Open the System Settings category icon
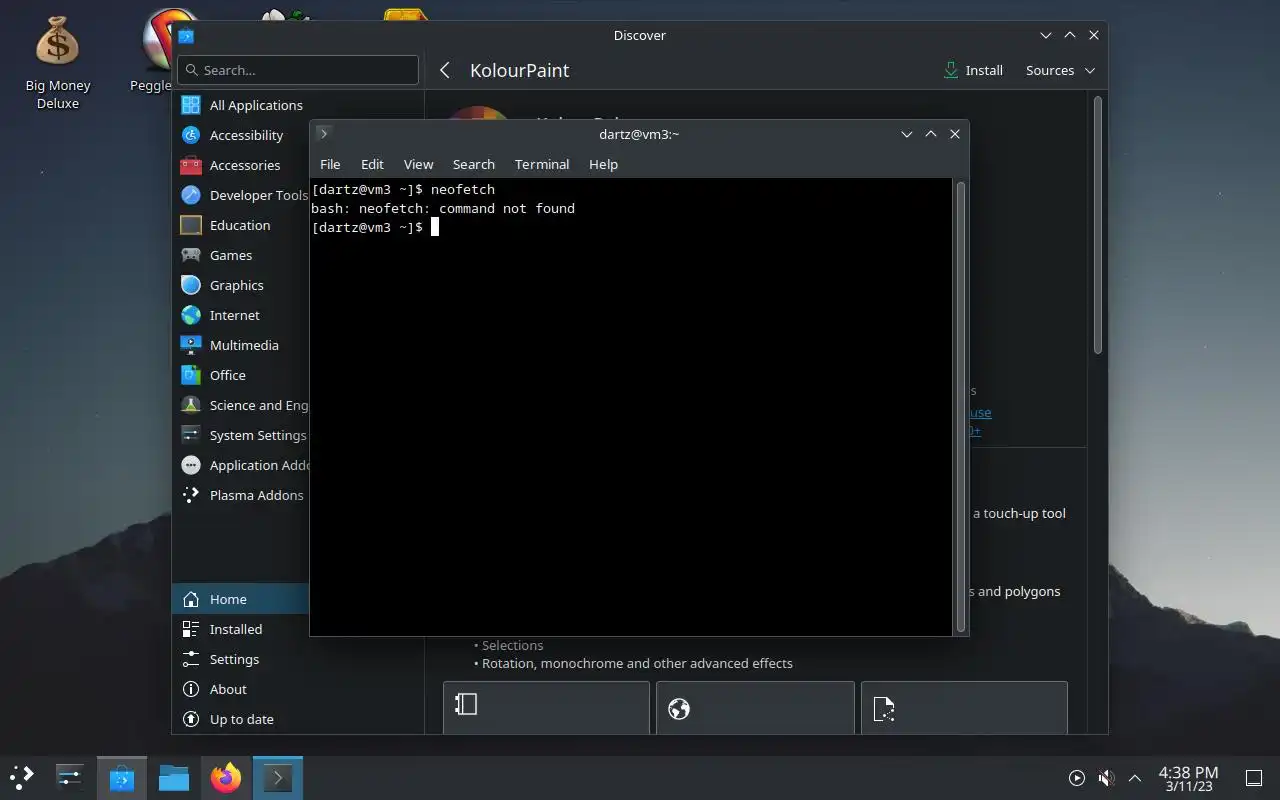 point(191,435)
